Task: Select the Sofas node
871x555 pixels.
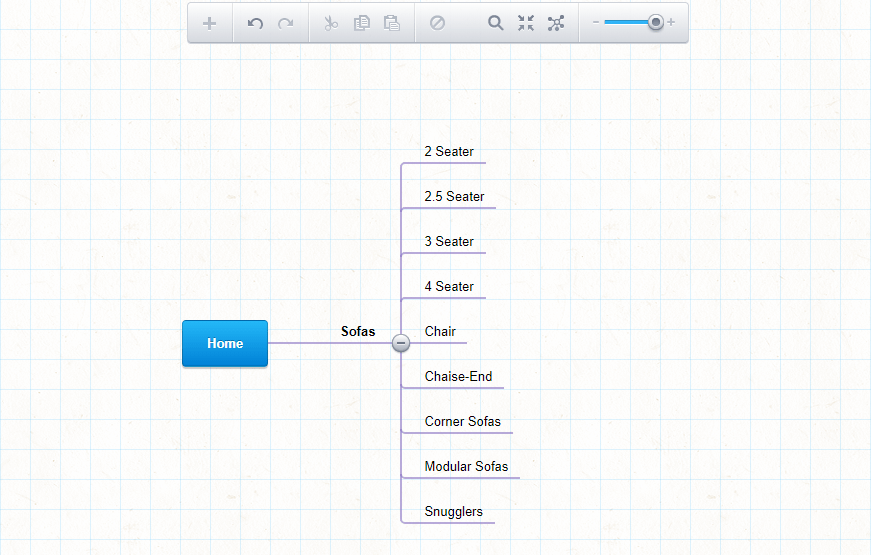Action: pos(358,332)
